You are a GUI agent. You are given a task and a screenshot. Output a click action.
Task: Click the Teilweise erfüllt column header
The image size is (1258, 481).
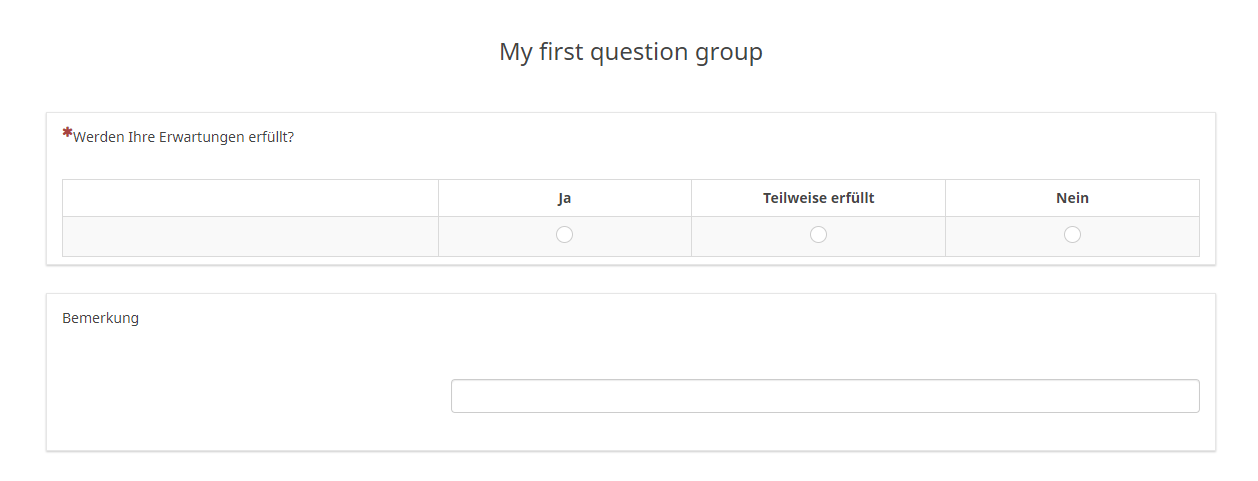818,198
